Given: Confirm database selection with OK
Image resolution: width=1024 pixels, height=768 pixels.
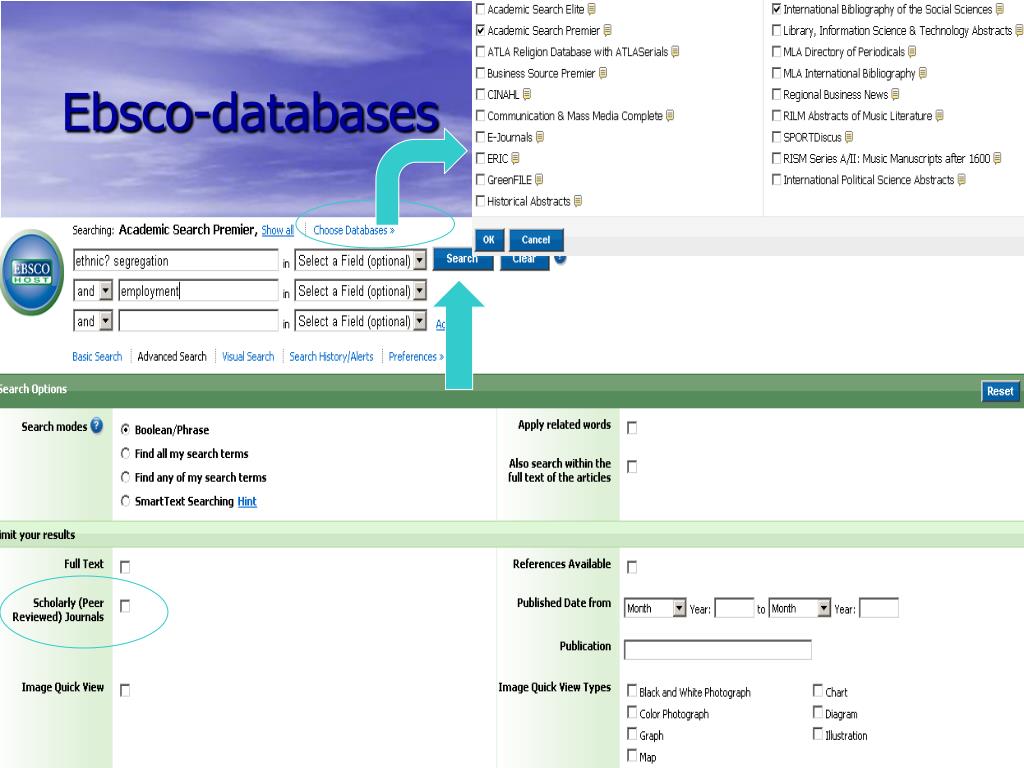Looking at the screenshot, I should coord(488,240).
